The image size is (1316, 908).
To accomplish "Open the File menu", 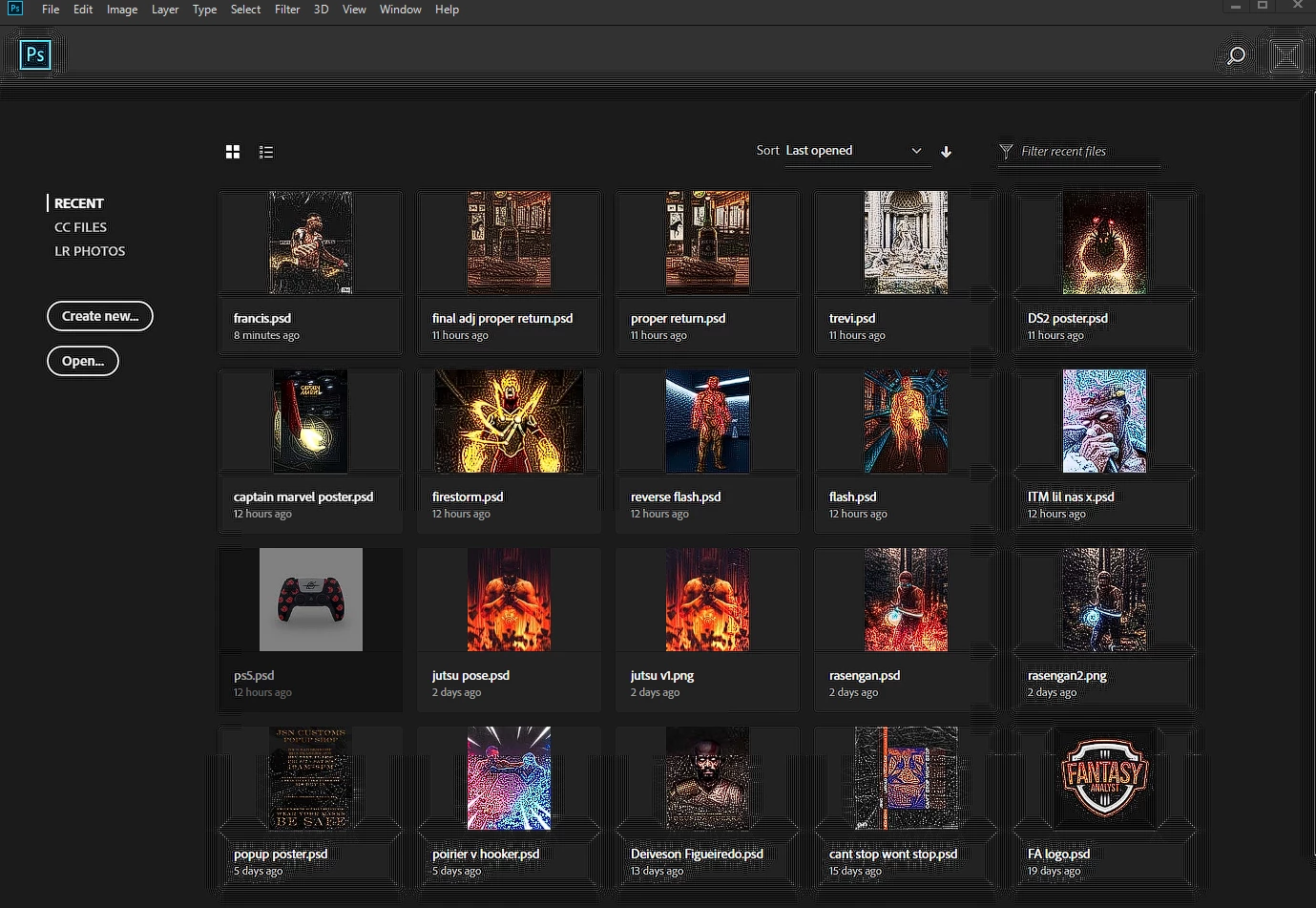I will 51,10.
